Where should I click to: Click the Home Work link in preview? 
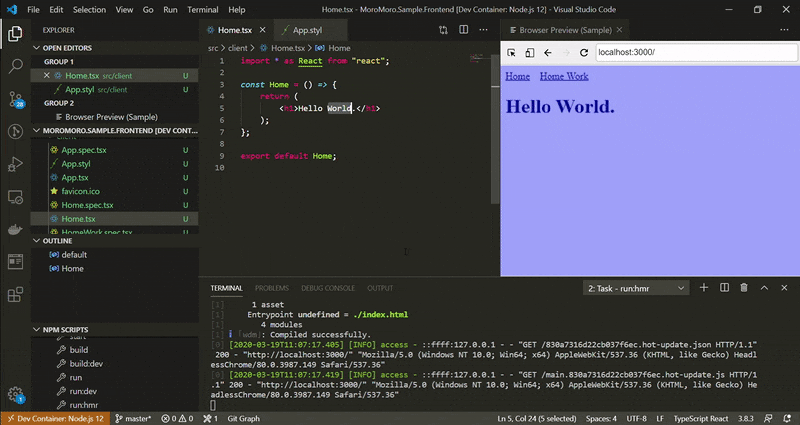563,76
